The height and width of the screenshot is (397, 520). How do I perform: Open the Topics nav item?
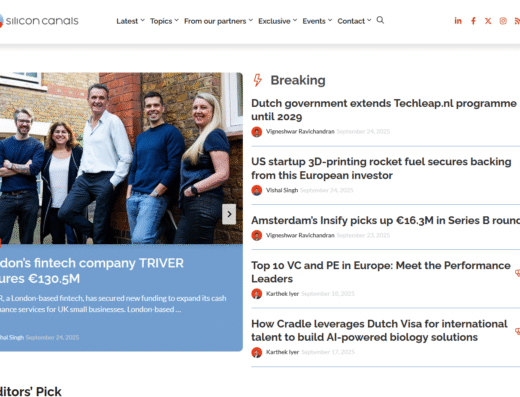(161, 21)
